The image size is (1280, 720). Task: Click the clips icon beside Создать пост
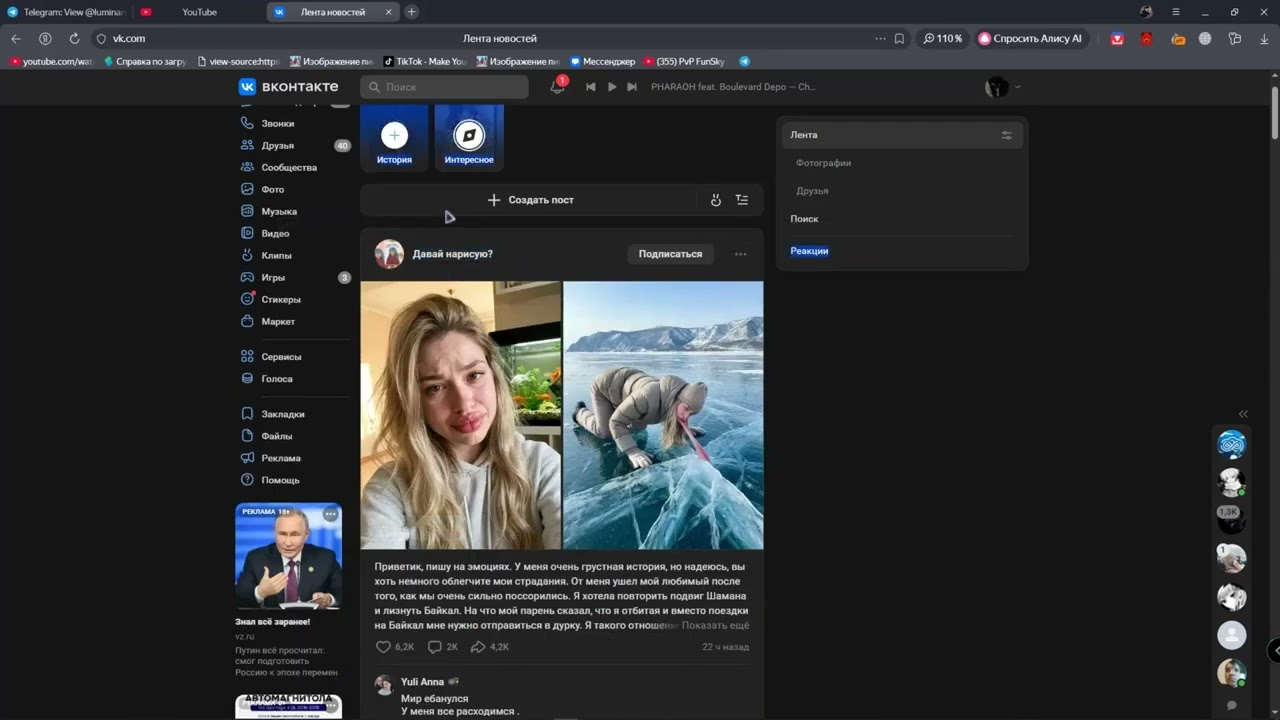pos(716,200)
